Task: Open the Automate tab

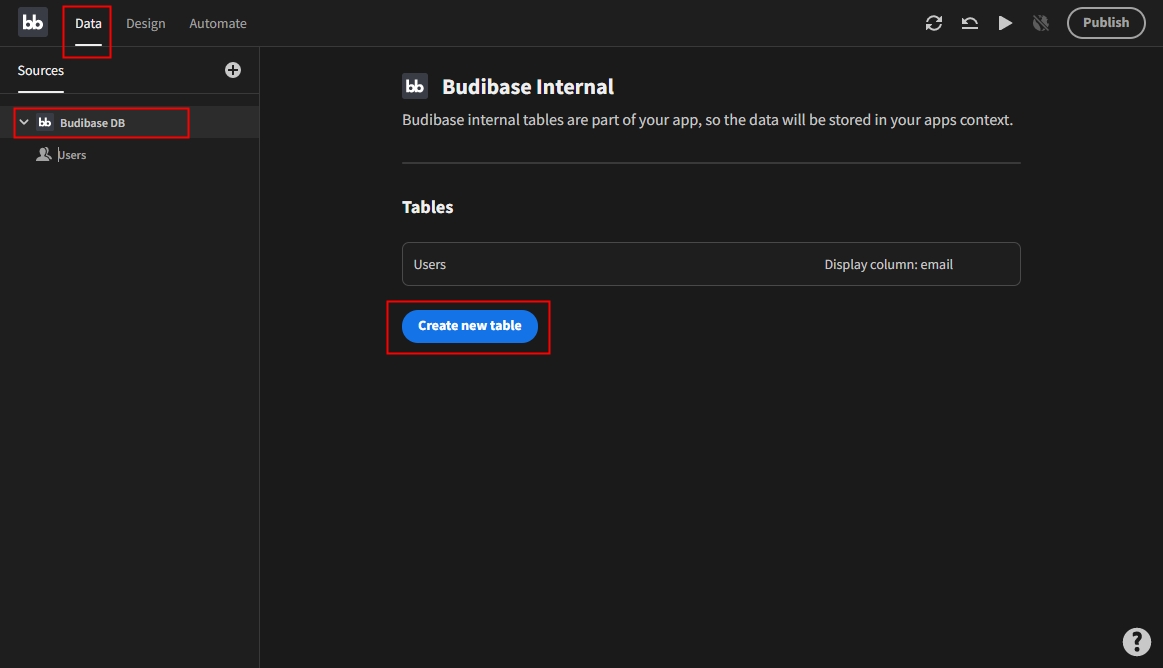Action: [x=218, y=23]
